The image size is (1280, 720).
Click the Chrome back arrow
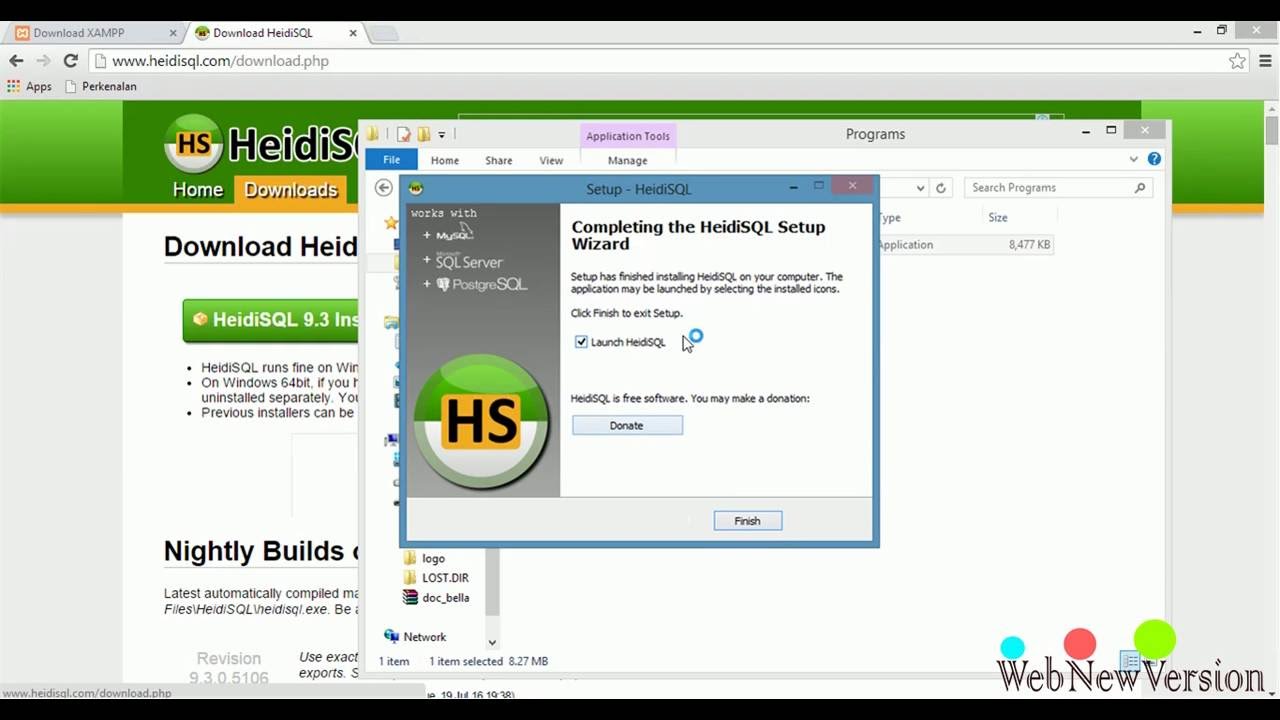click(x=16, y=61)
